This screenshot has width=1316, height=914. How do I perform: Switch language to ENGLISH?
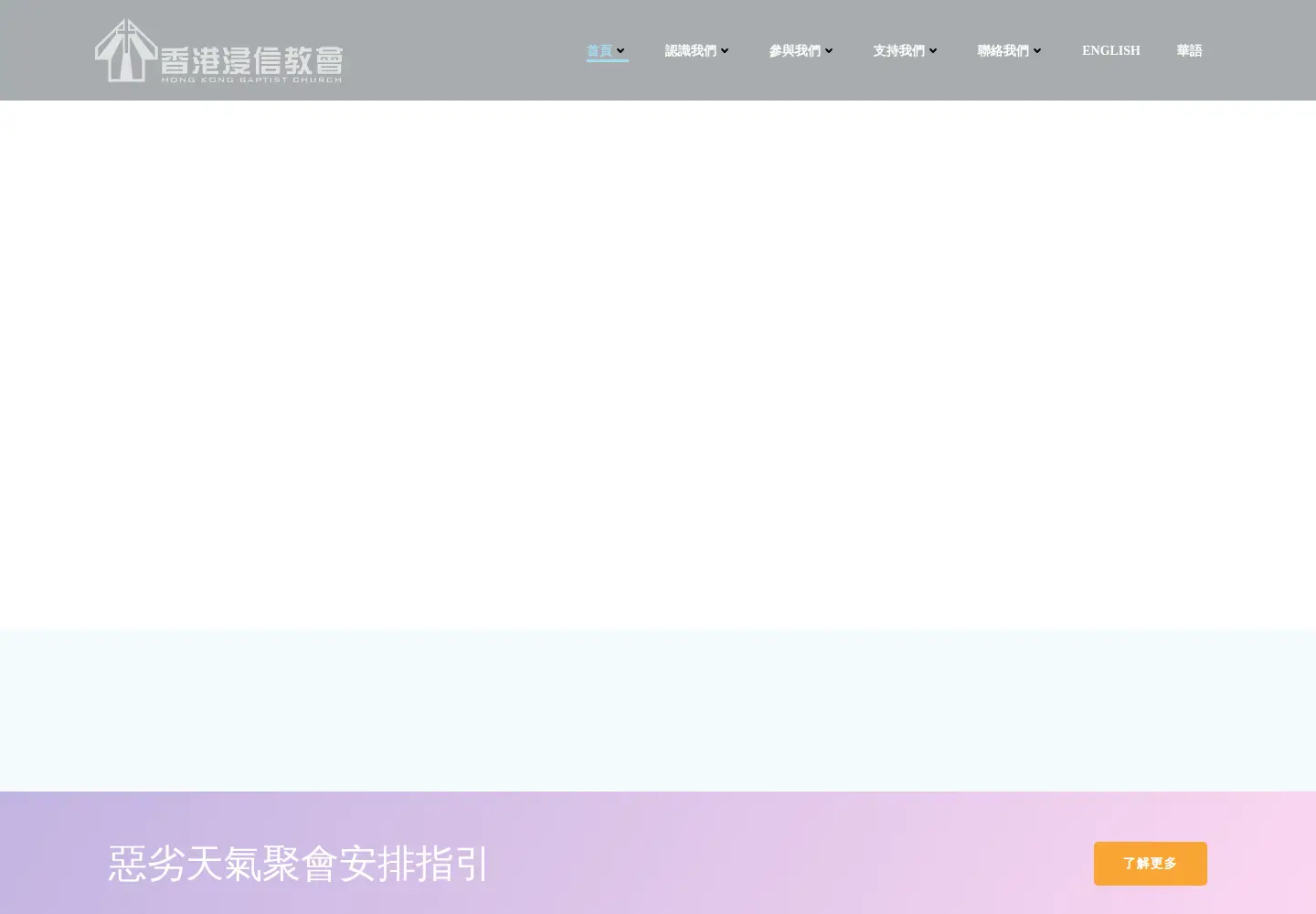[x=1110, y=51]
